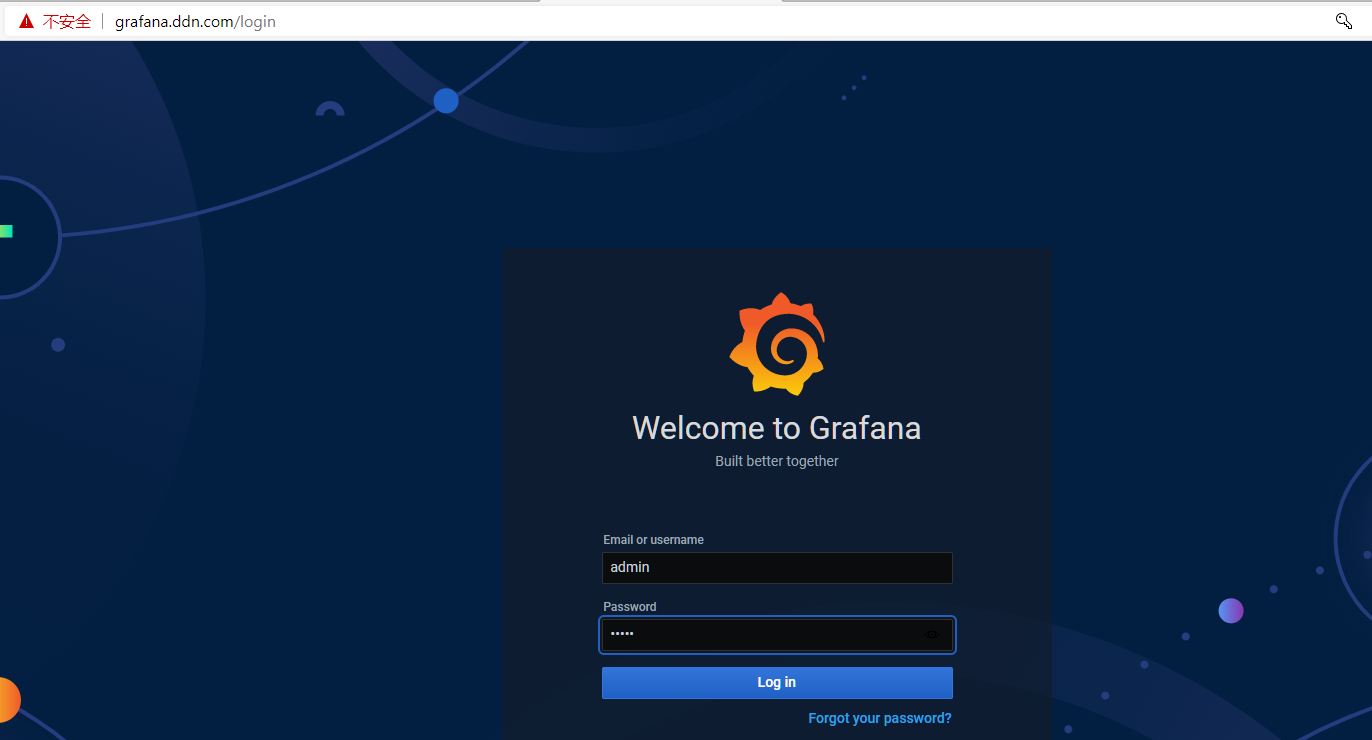This screenshot has height=740, width=1372.
Task: Select the grafana.ddn.com/login address bar URL
Action: coord(195,21)
